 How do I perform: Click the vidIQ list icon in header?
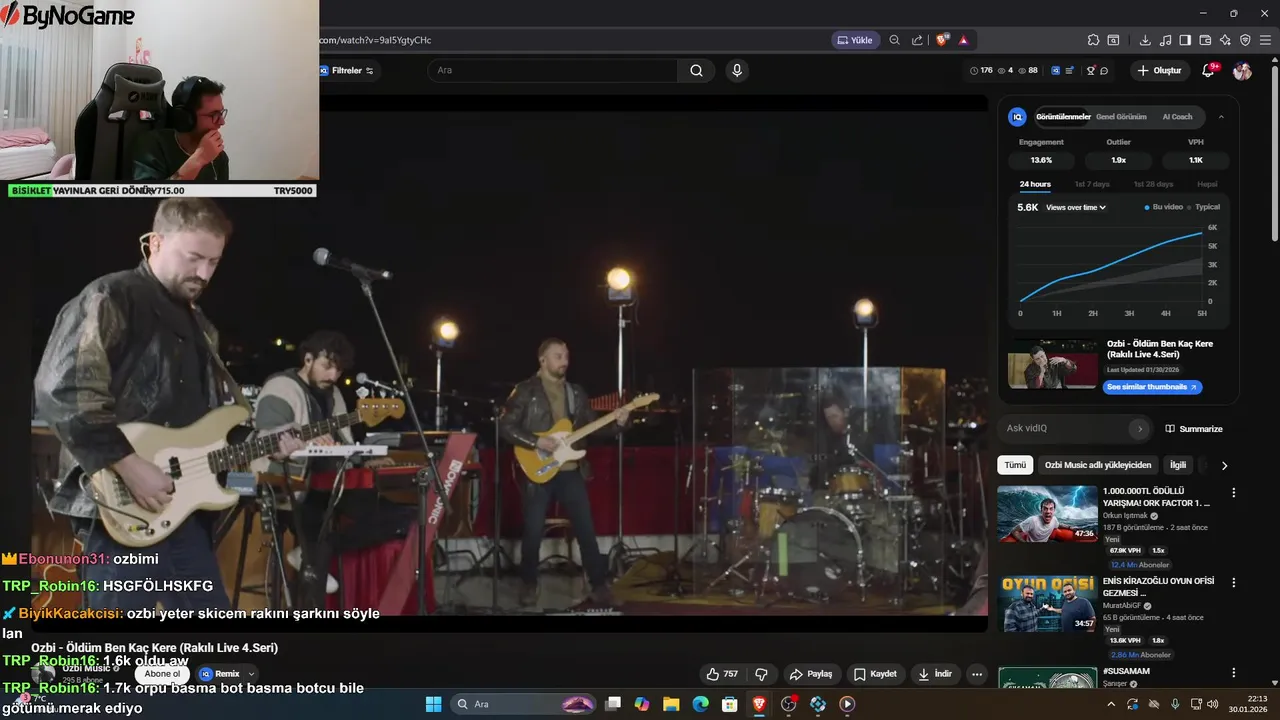[x=1070, y=70]
